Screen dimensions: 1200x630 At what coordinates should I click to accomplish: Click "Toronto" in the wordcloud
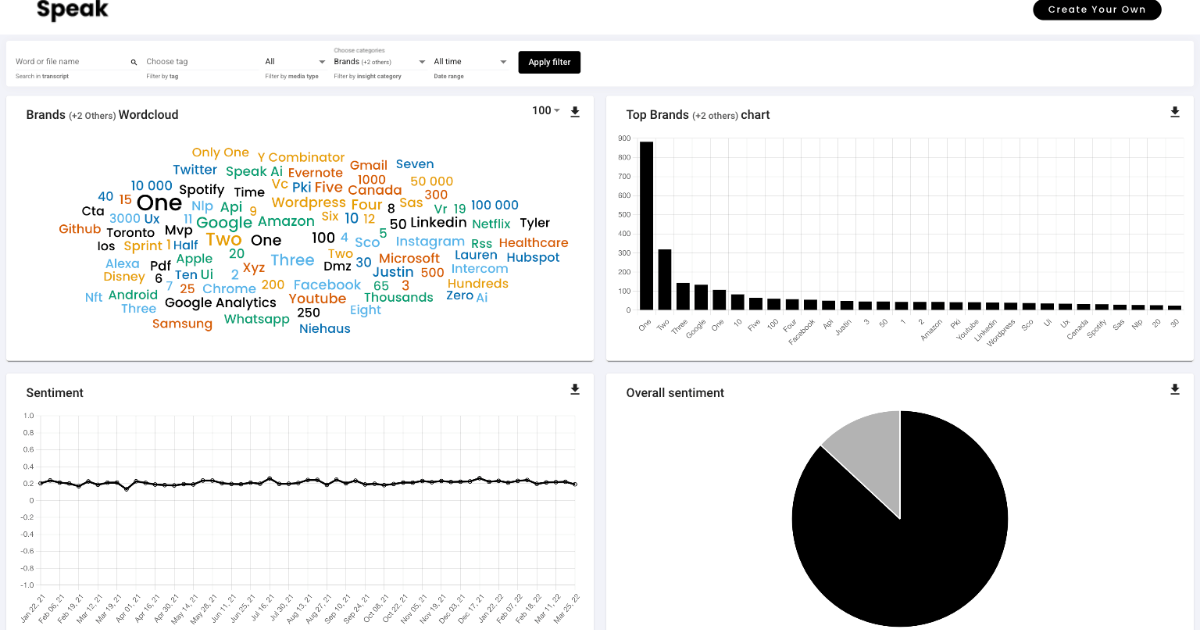(x=131, y=233)
